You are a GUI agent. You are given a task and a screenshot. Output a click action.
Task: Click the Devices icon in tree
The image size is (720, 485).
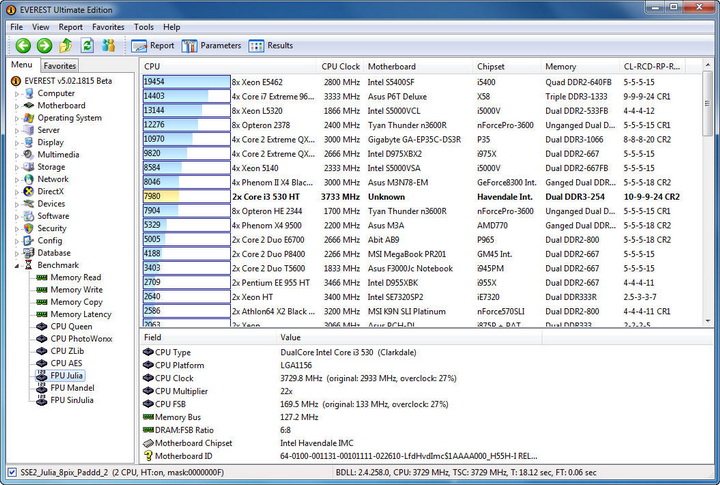(x=28, y=203)
